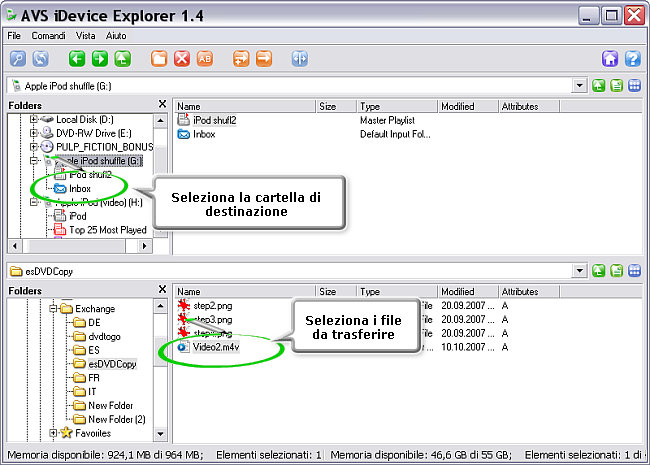Select the esDVDCopy folder in tree
650x465 pixels.
[112, 364]
